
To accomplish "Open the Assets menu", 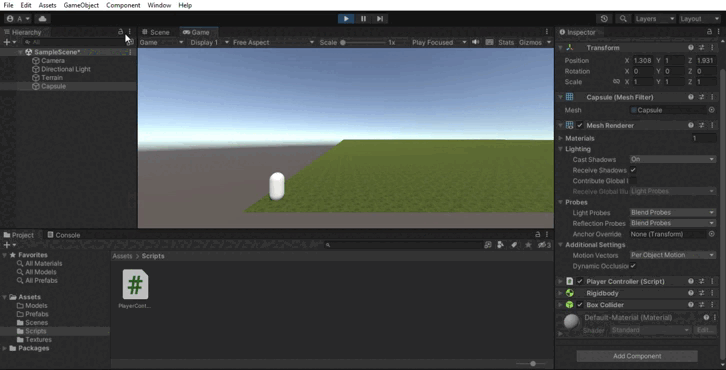I will [47, 5].
